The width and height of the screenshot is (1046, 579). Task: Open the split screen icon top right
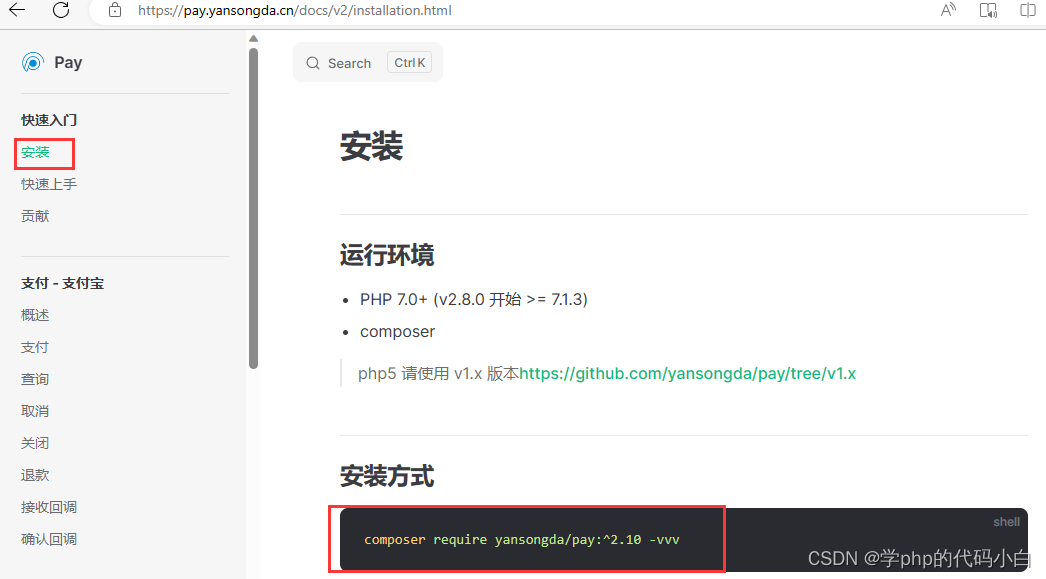pyautogui.click(x=1030, y=11)
